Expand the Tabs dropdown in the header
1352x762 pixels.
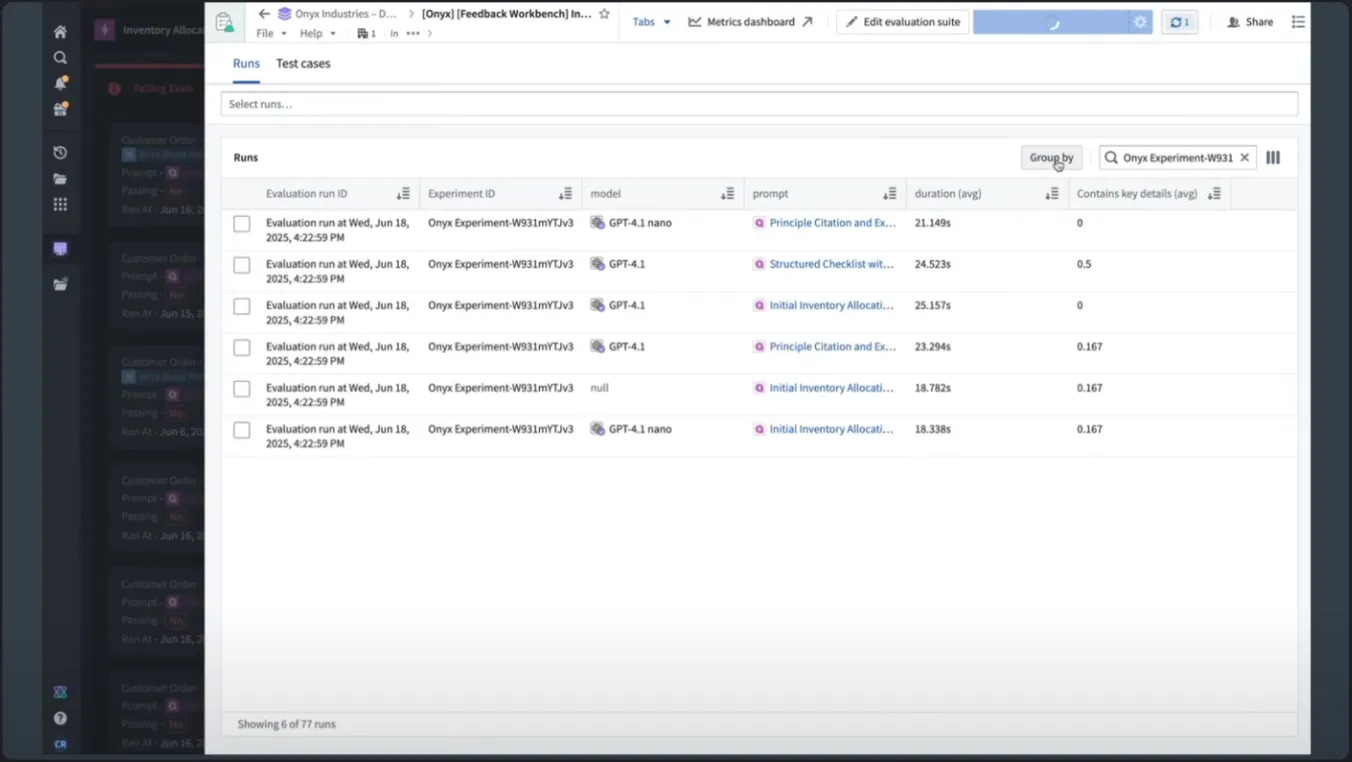pos(650,21)
